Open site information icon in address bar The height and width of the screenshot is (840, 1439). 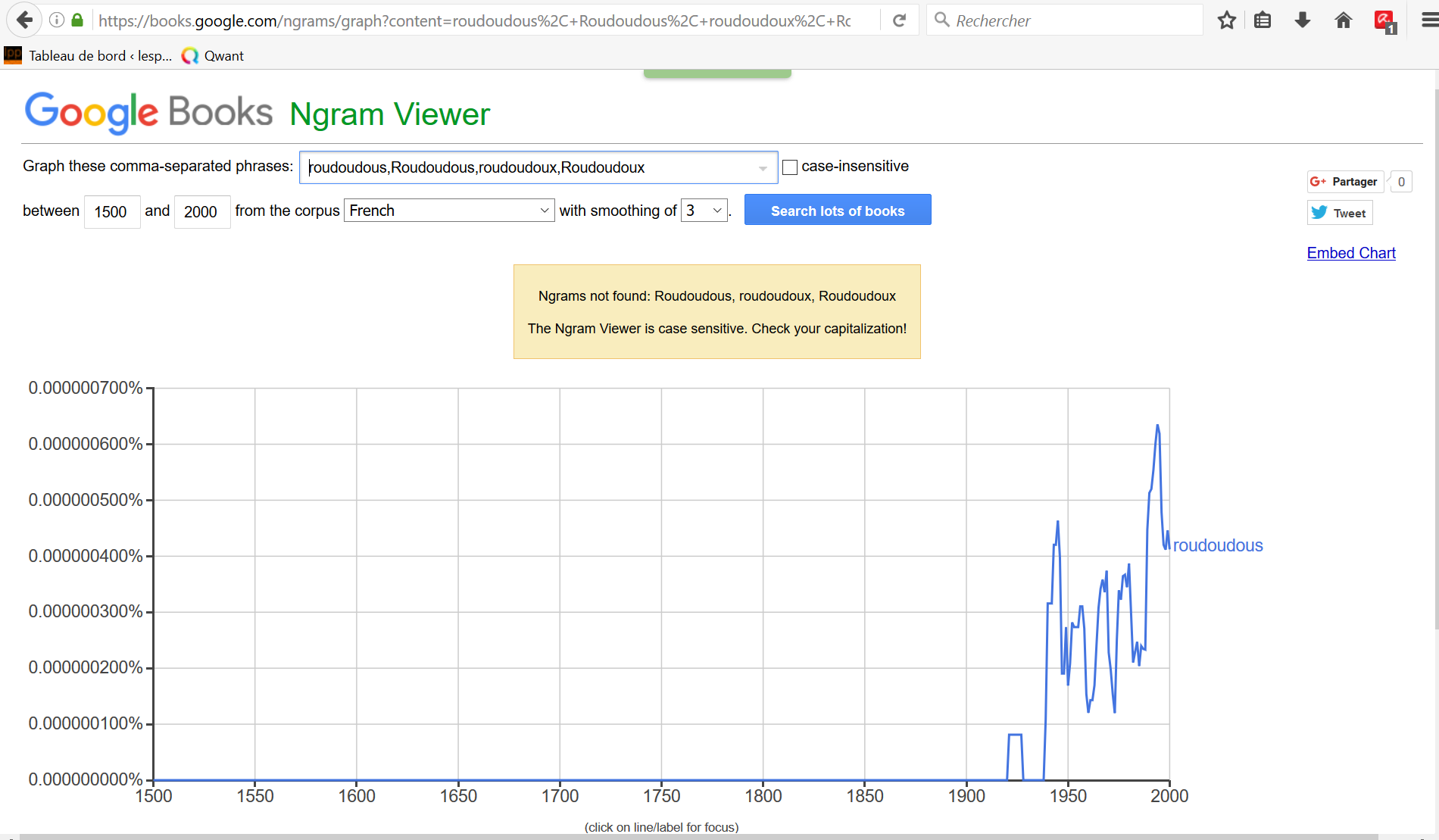[57, 20]
